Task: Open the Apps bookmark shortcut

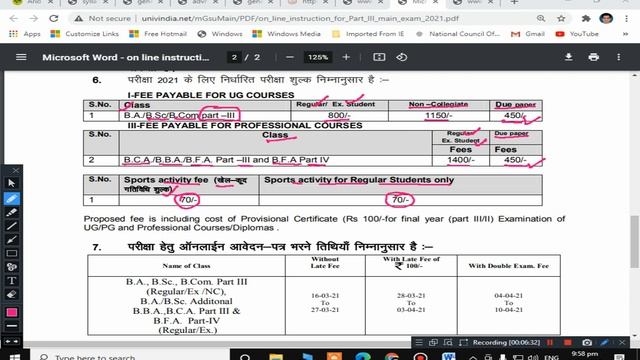Action: pos(24,34)
